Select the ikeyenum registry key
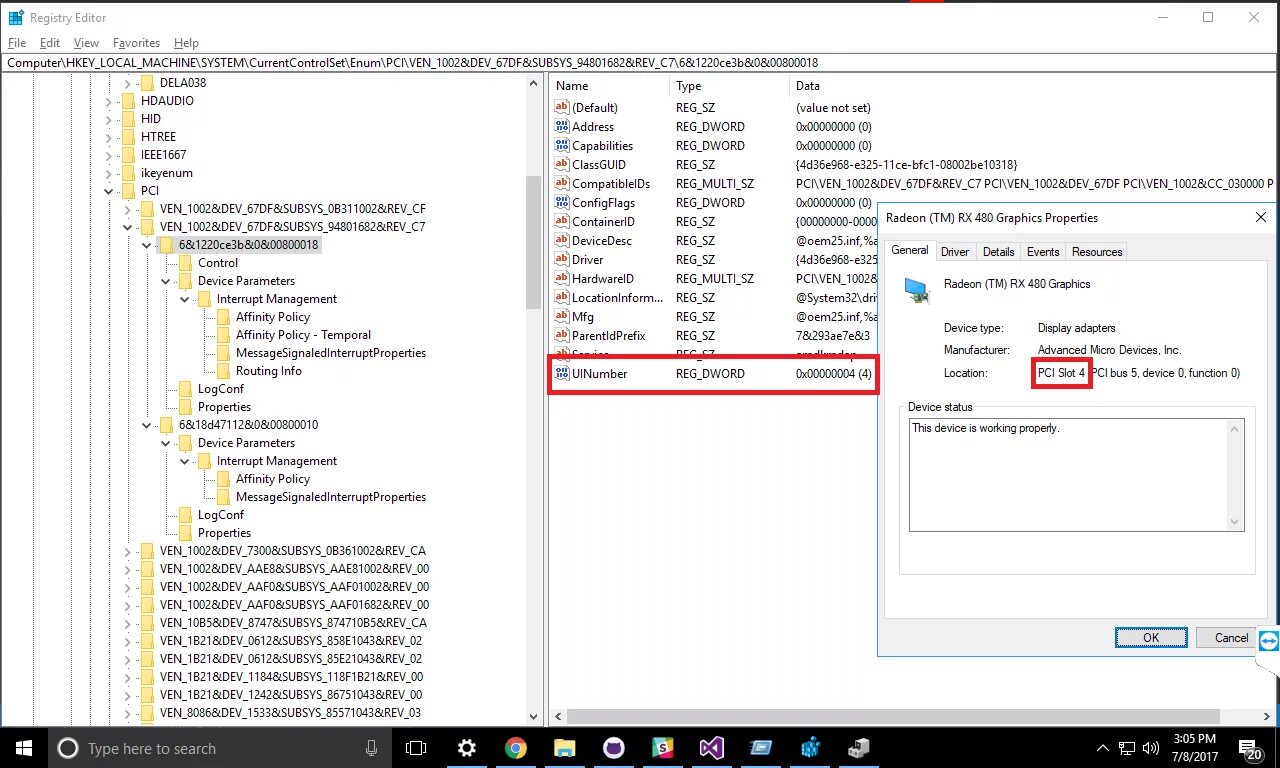Screen dimensions: 1280x768 tap(167, 173)
